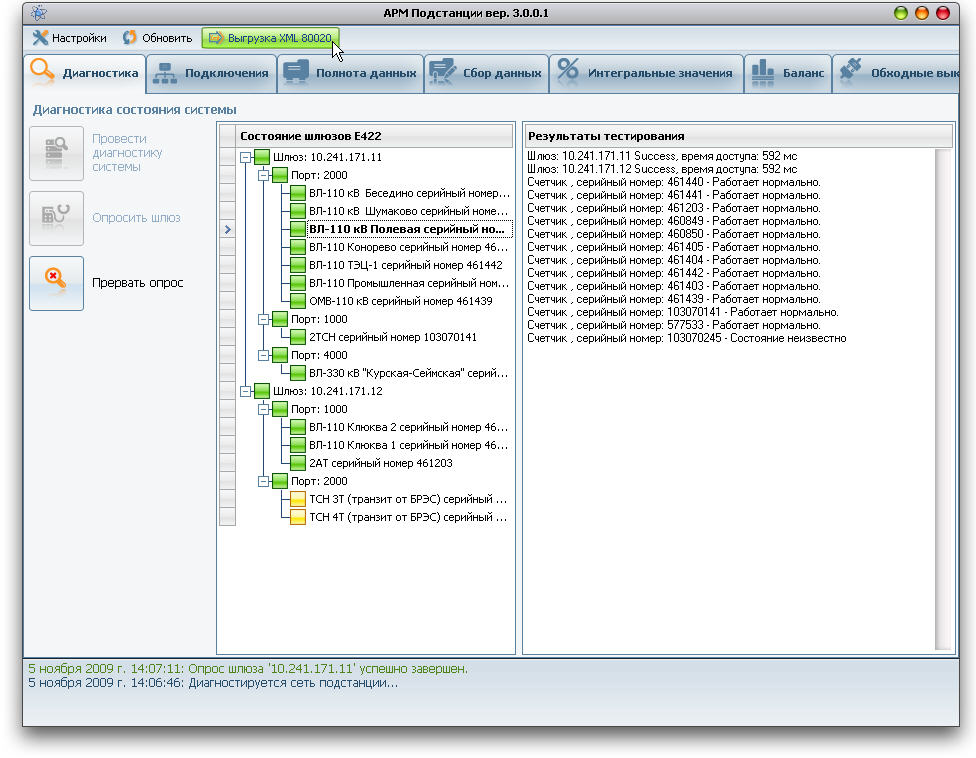Click the Опросить шлюз icon button
The width and height of the screenshot is (976, 758).
tap(57, 218)
